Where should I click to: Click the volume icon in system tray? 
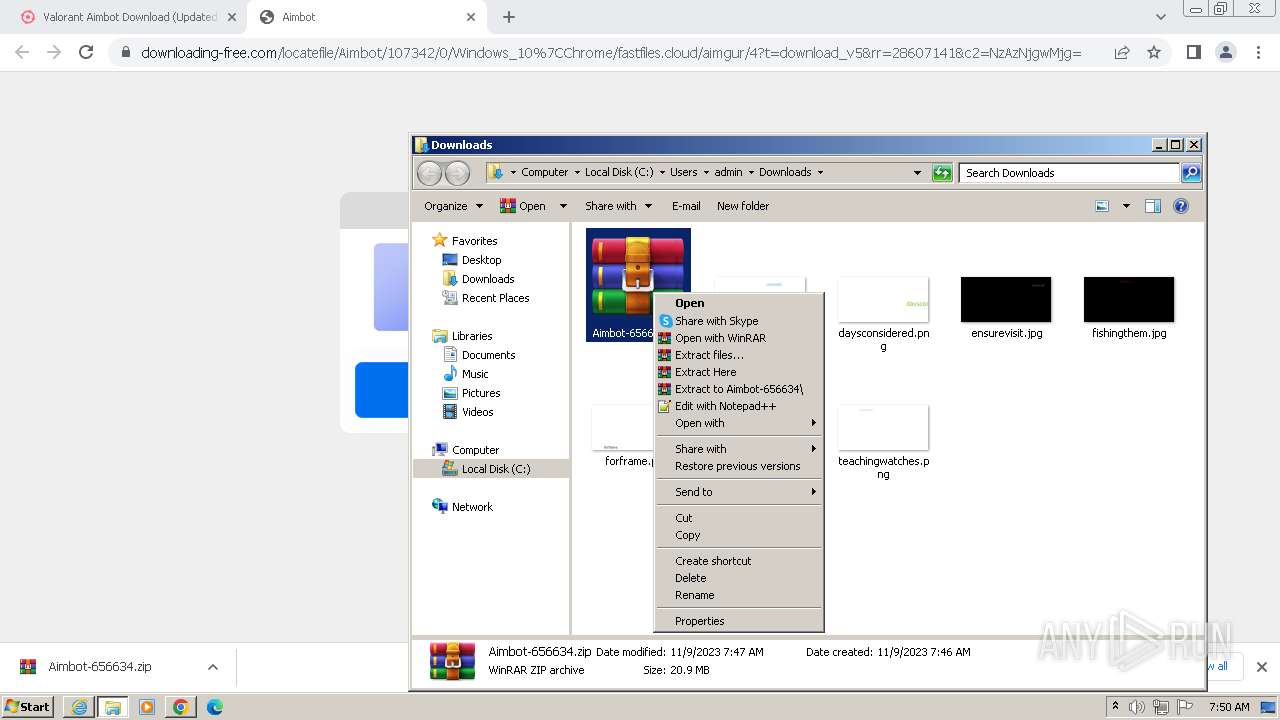tap(1137, 707)
